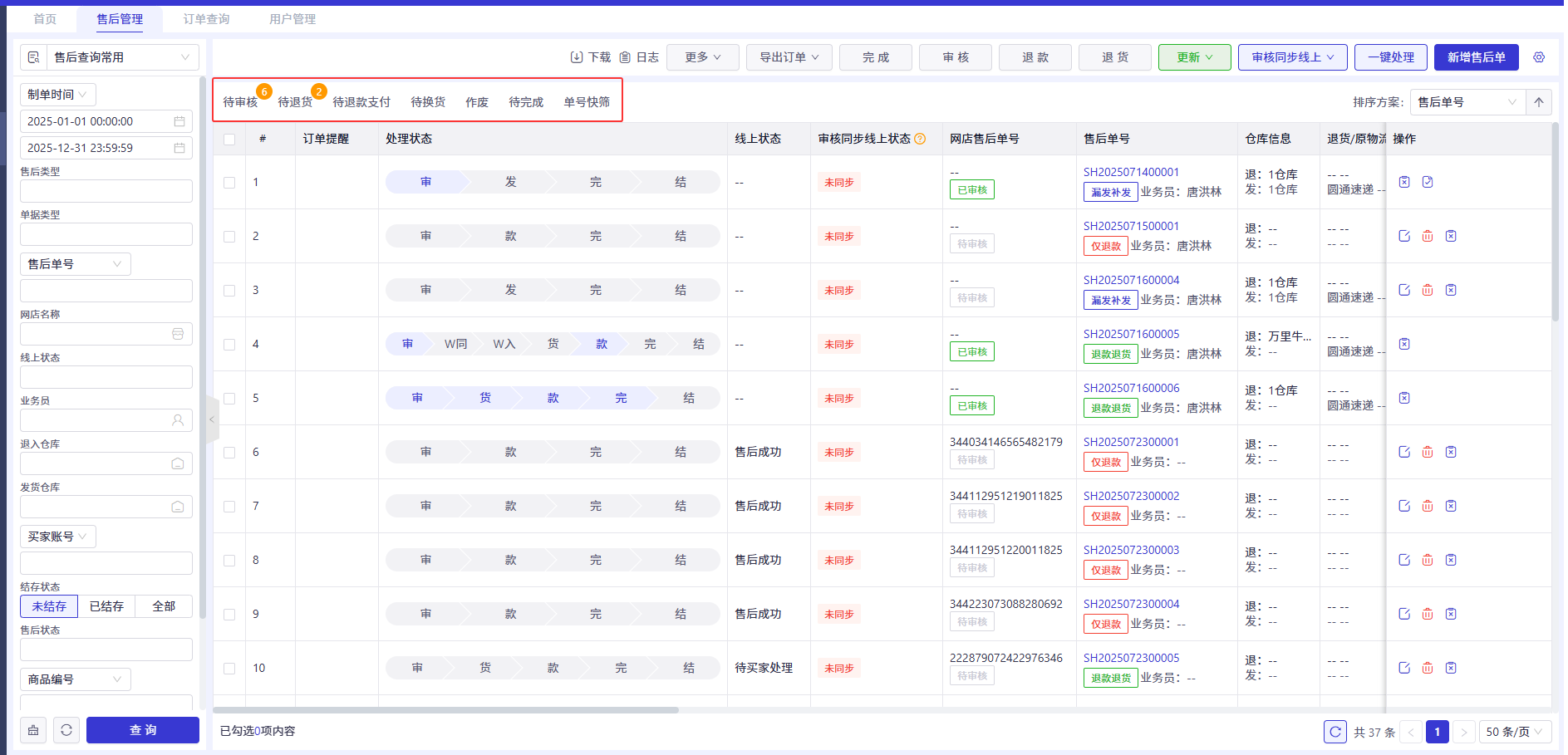The image size is (1568, 755).
Task: Select the header checkbox to check all rows
Action: tap(229, 140)
